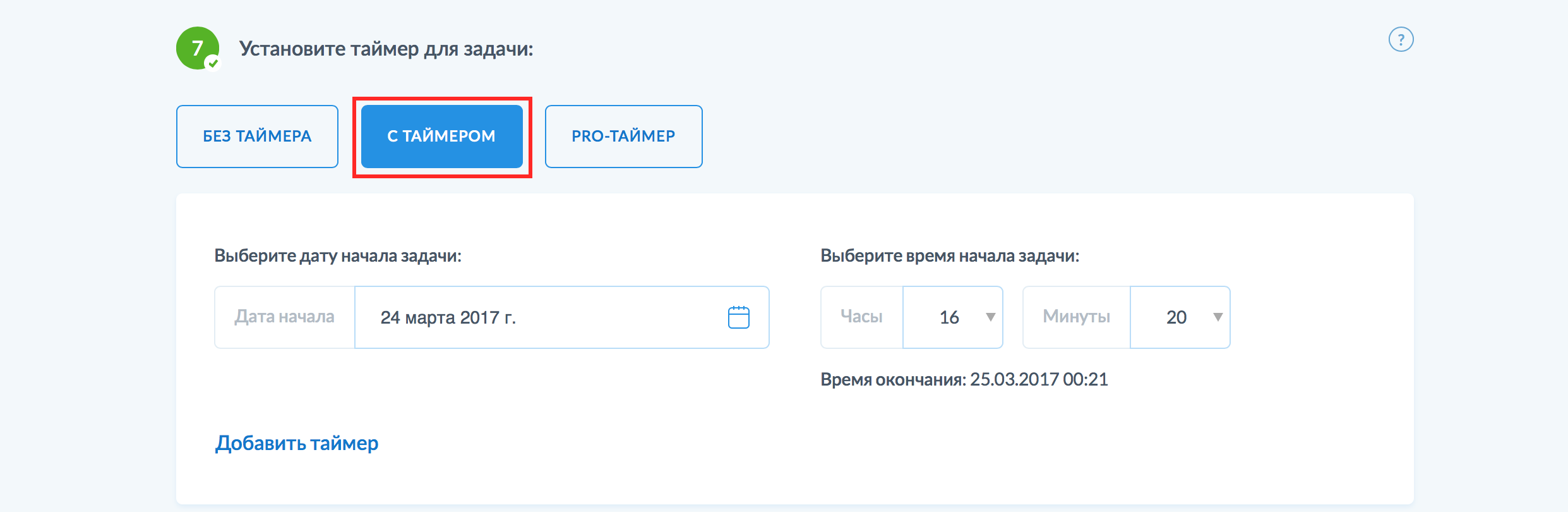This screenshot has width=1568, height=512.
Task: Open the calendar date picker icon
Action: pyautogui.click(x=738, y=317)
